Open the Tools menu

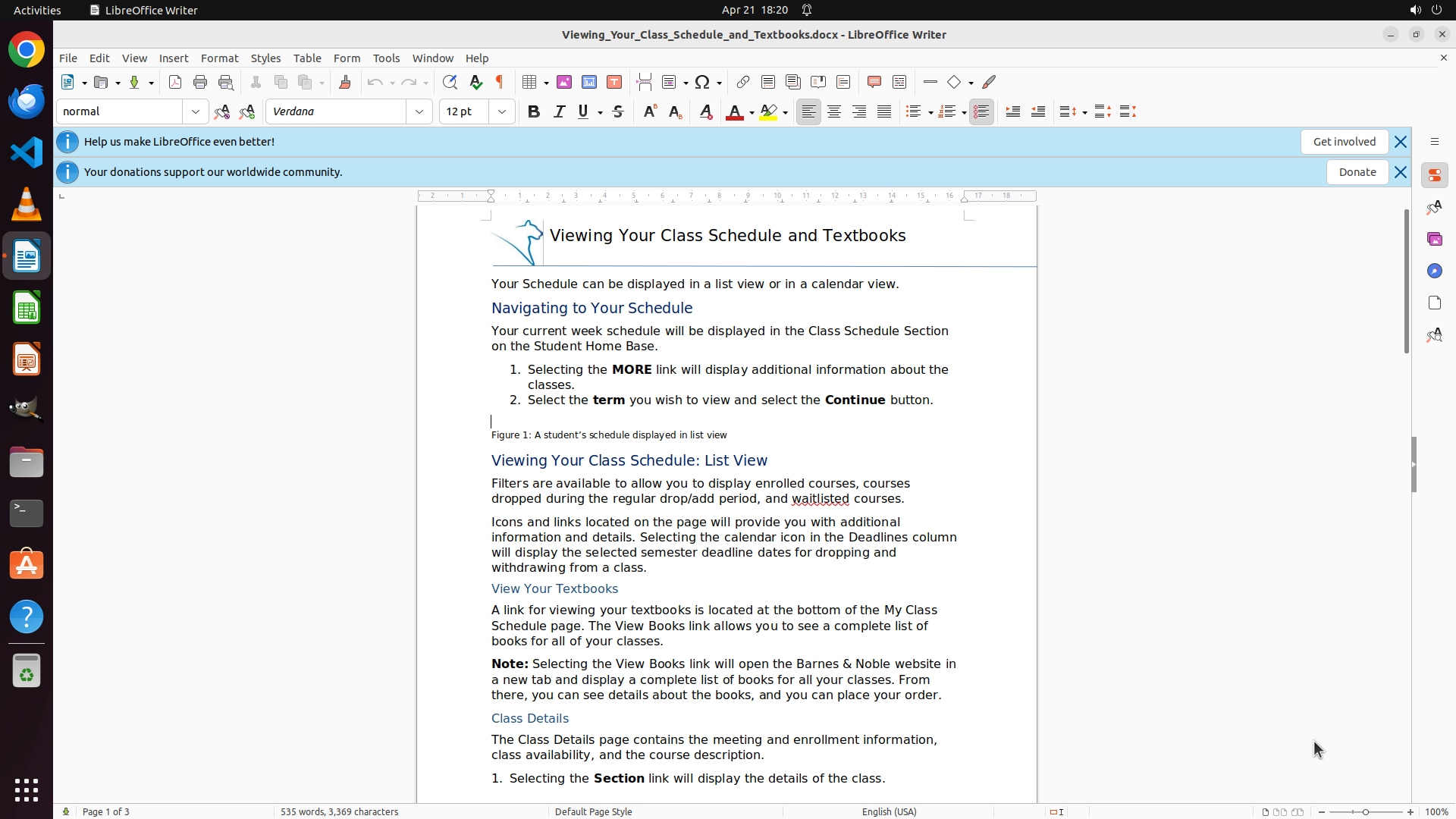point(386,58)
